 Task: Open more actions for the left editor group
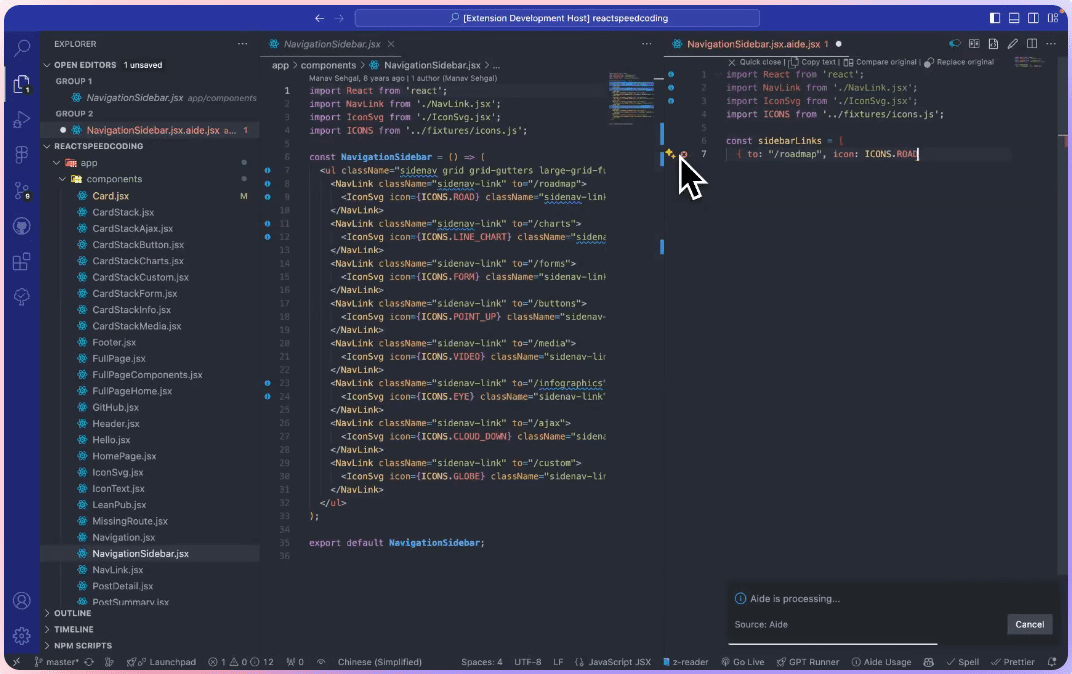[647, 44]
